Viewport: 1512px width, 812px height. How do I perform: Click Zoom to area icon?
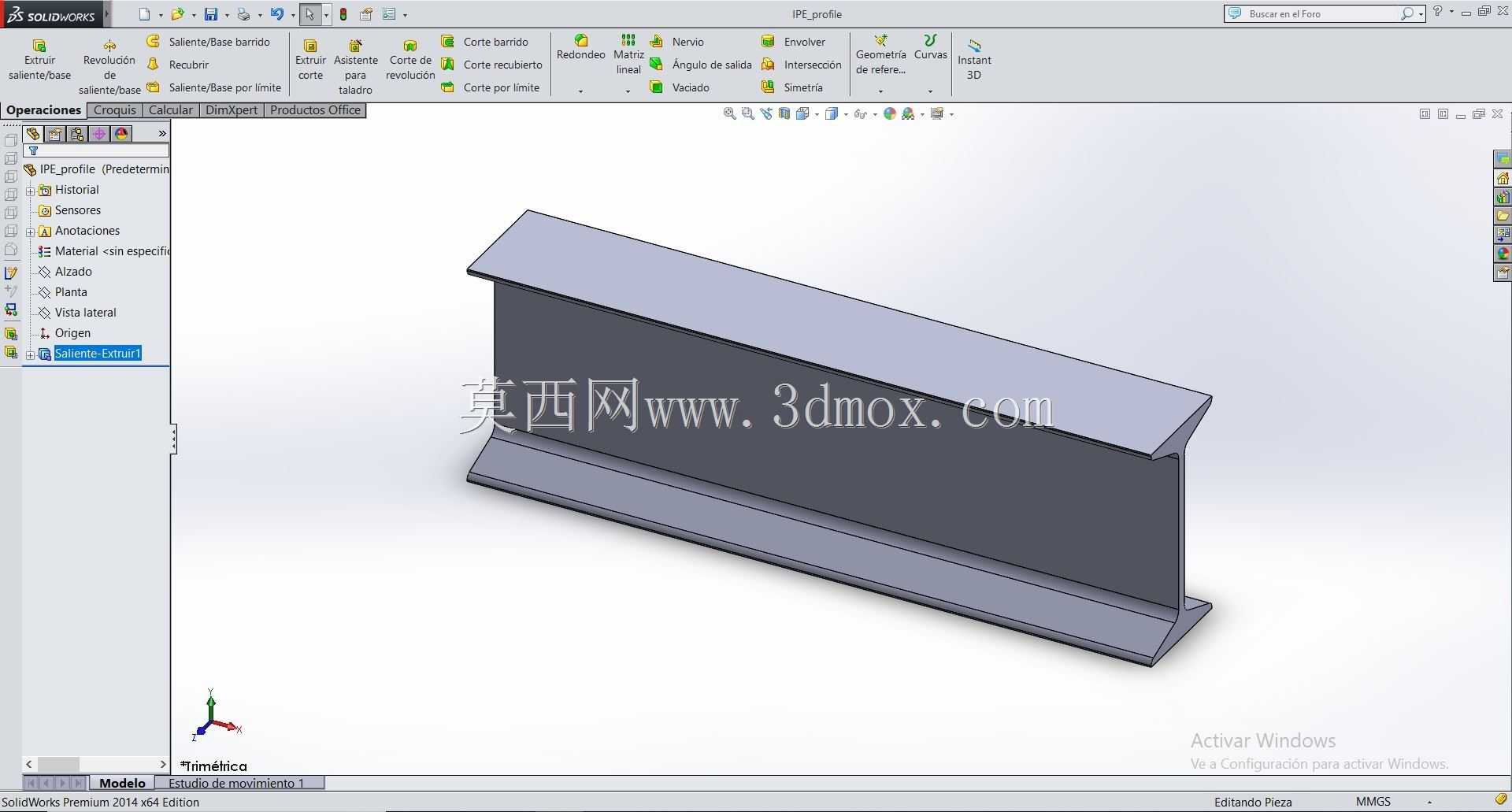[748, 114]
